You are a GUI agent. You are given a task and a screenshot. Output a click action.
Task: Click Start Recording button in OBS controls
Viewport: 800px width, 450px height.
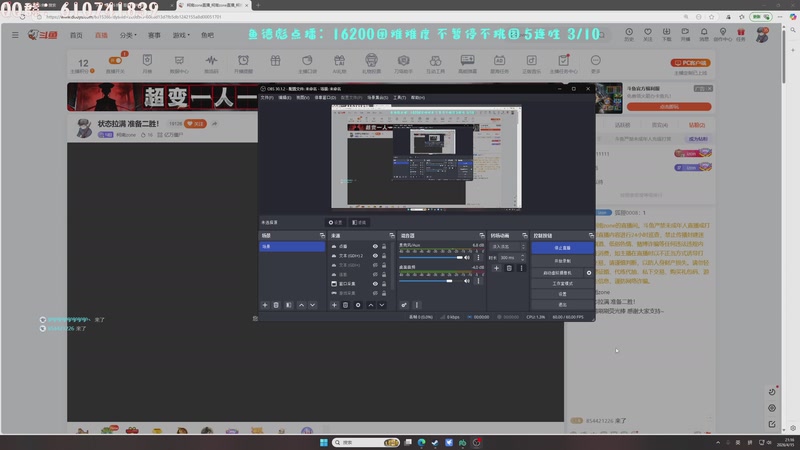[x=562, y=261]
